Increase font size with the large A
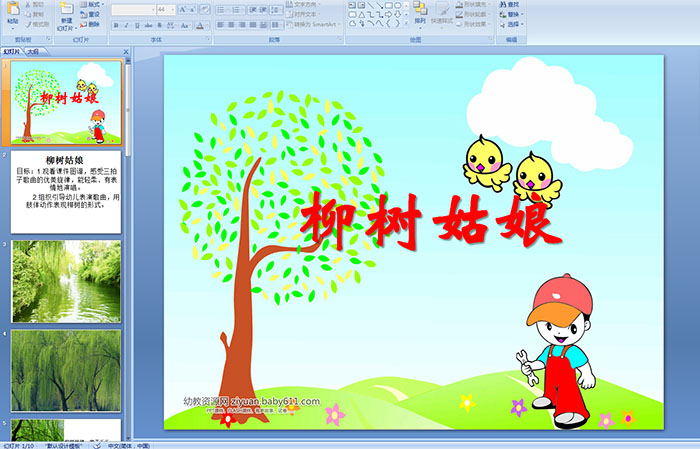 pos(182,9)
